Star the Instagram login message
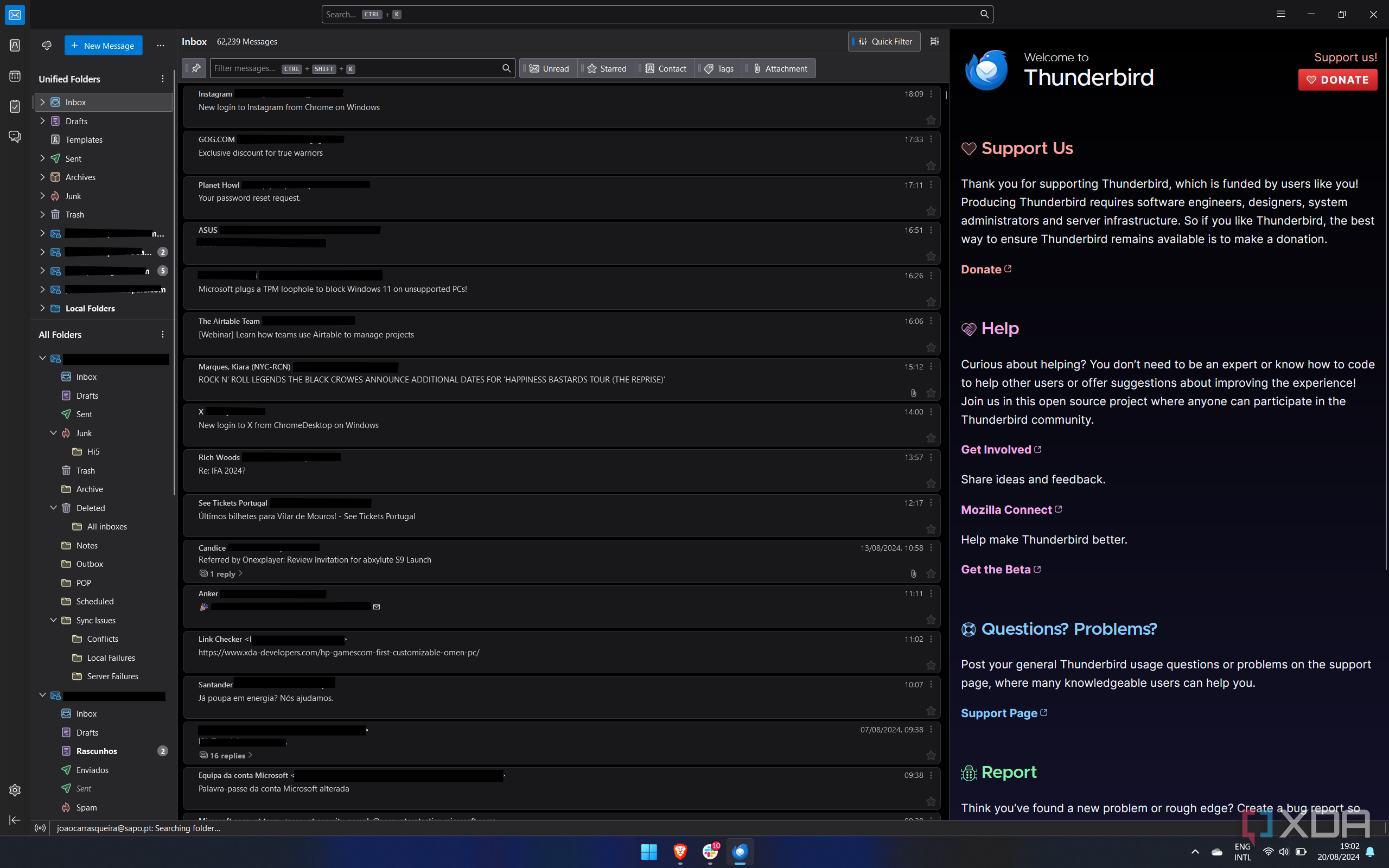Viewport: 1389px width, 868px height. pos(931,120)
